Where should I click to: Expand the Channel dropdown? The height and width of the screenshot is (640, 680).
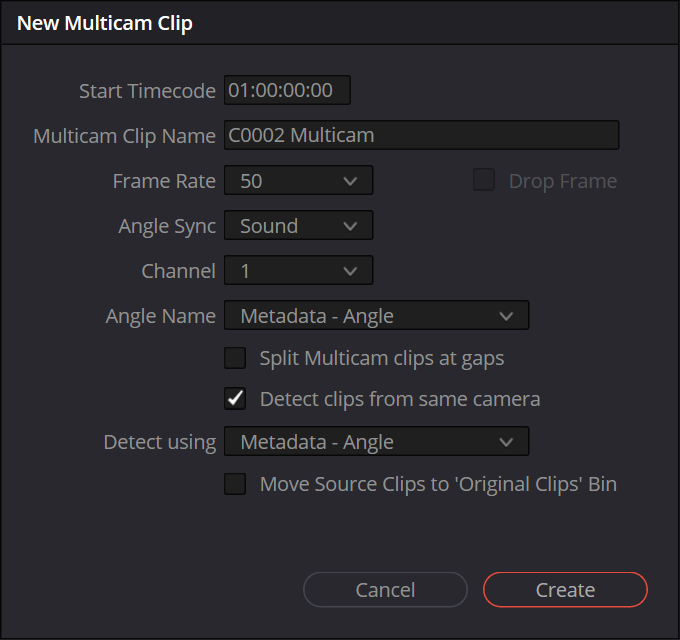click(x=298, y=271)
